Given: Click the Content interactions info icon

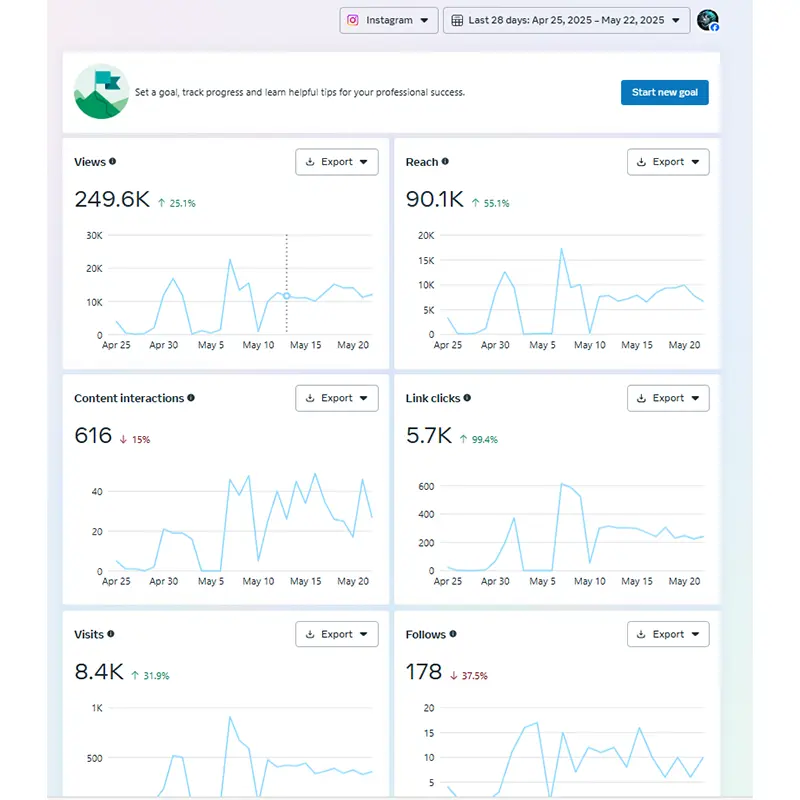Looking at the screenshot, I should (191, 397).
